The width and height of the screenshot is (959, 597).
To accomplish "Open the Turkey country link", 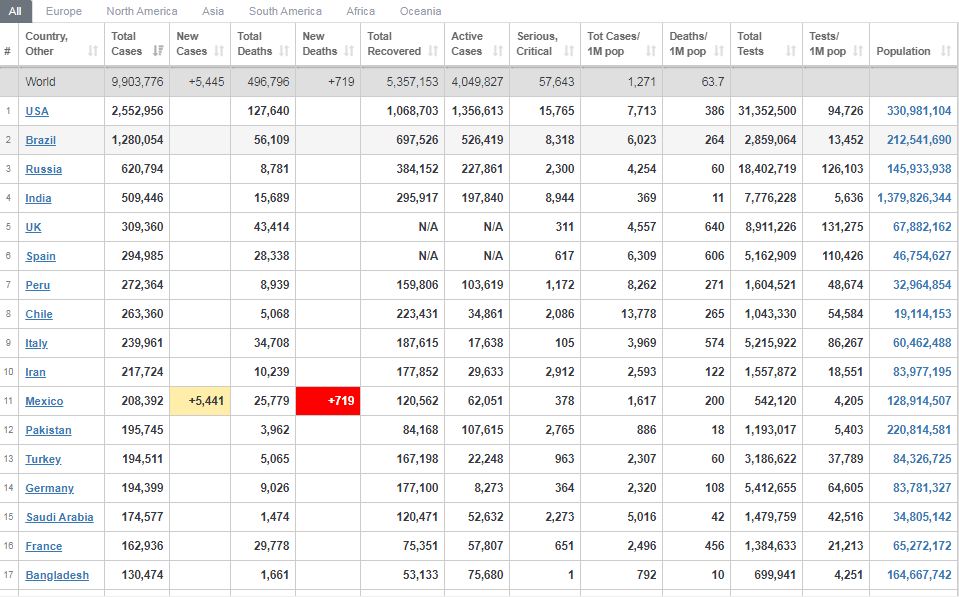I will [43, 459].
